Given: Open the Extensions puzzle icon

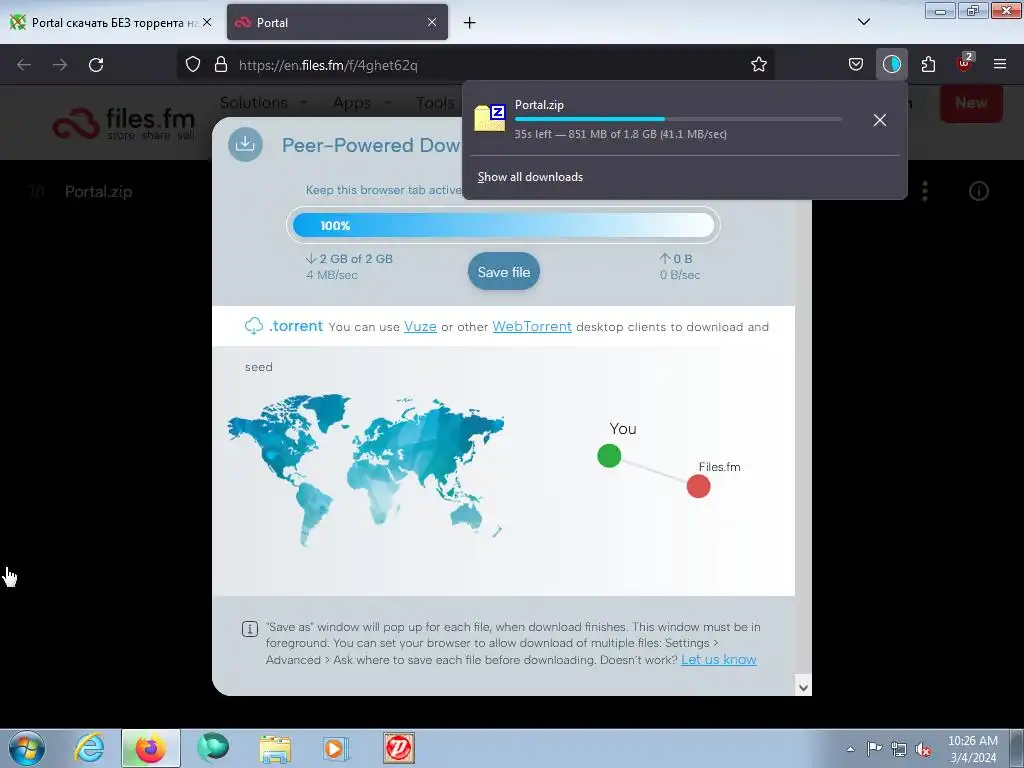Looking at the screenshot, I should [x=928, y=65].
